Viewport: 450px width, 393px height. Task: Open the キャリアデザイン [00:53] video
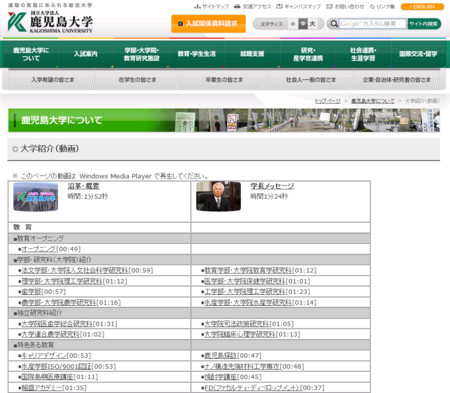pyautogui.click(x=44, y=356)
